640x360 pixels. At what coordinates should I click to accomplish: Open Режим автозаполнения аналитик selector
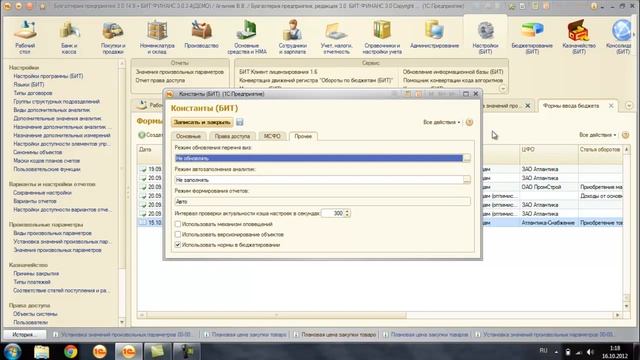467,180
